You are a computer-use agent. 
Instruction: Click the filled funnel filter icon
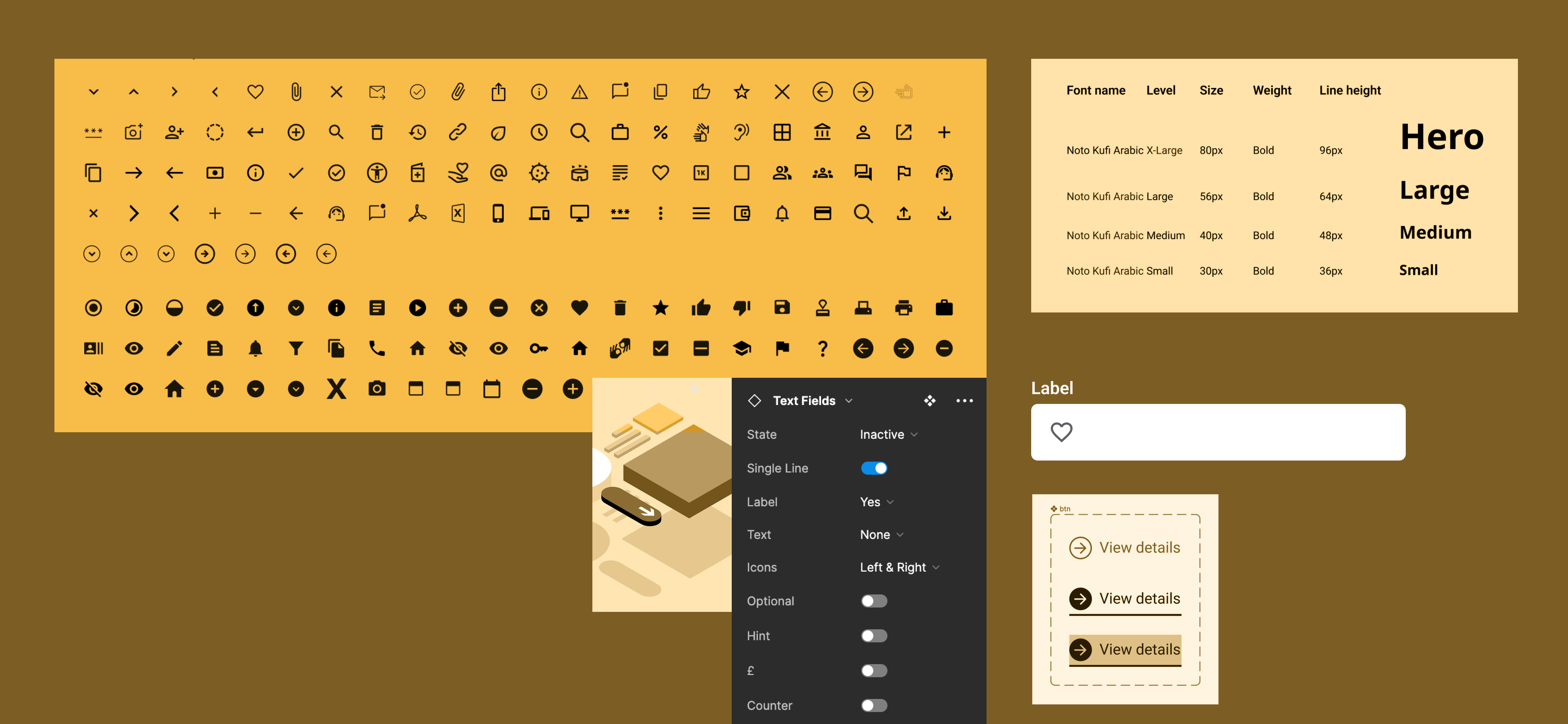tap(296, 349)
